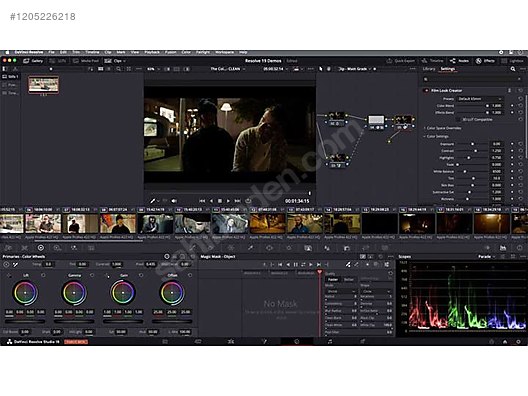
Task: Click Quick Export button
Action: click(x=400, y=61)
